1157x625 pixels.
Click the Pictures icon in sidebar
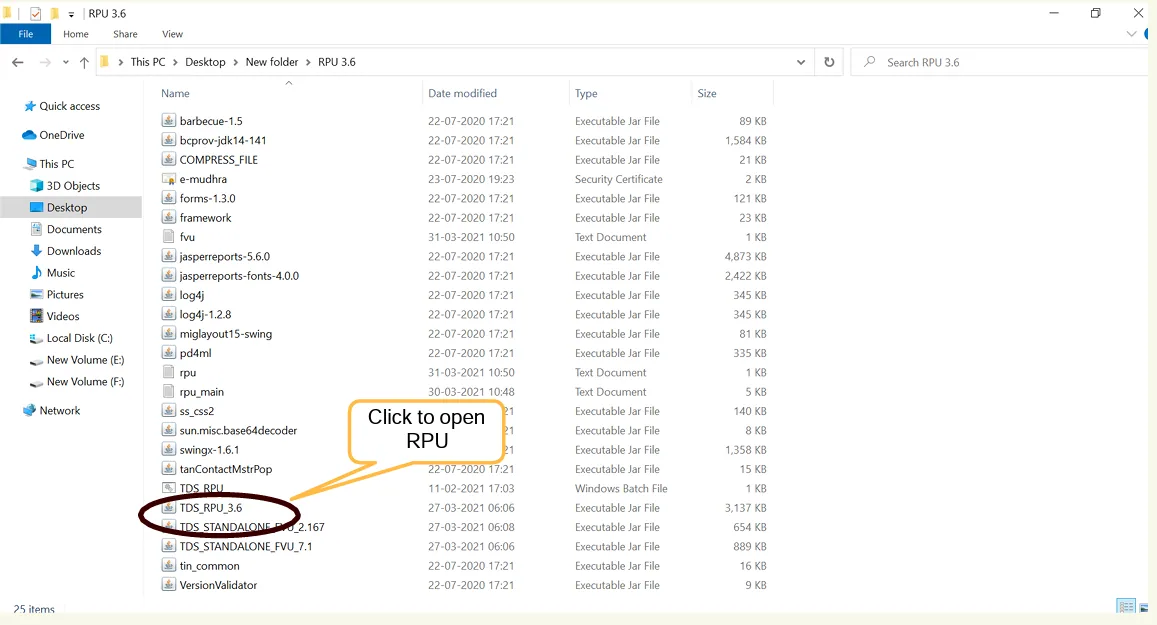pyautogui.click(x=36, y=294)
